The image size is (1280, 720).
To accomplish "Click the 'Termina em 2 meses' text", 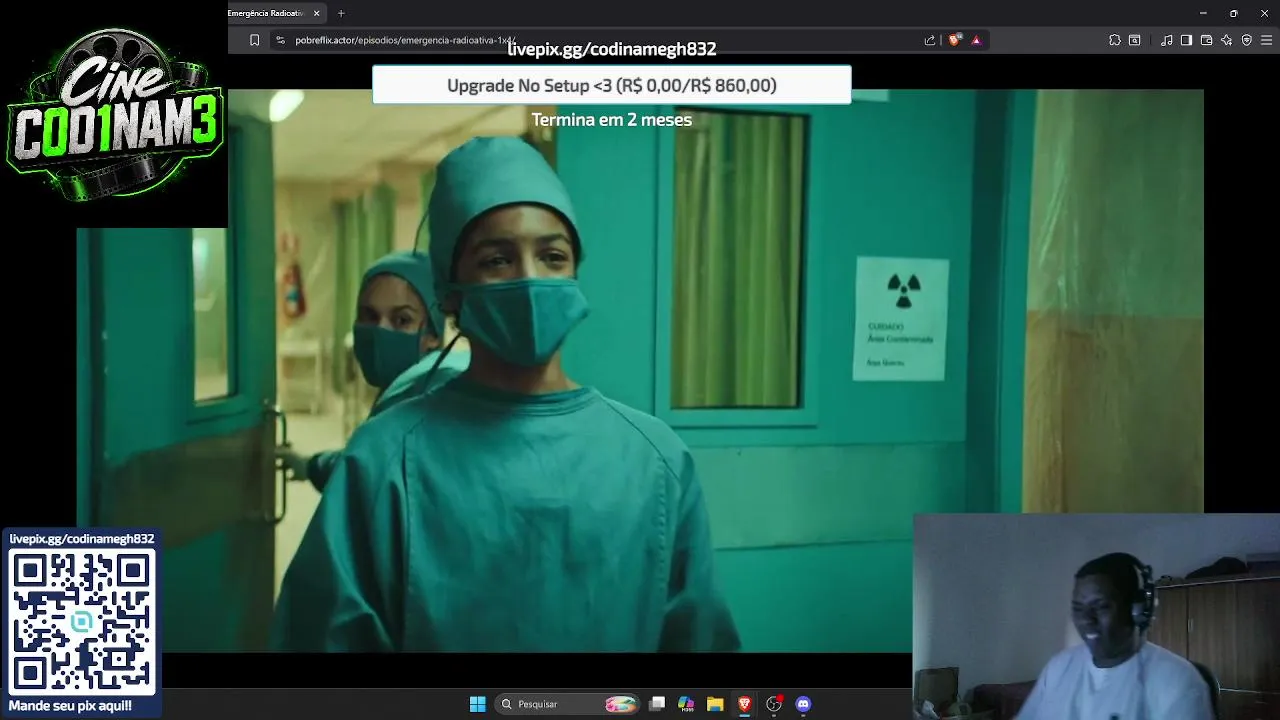I will [x=612, y=119].
